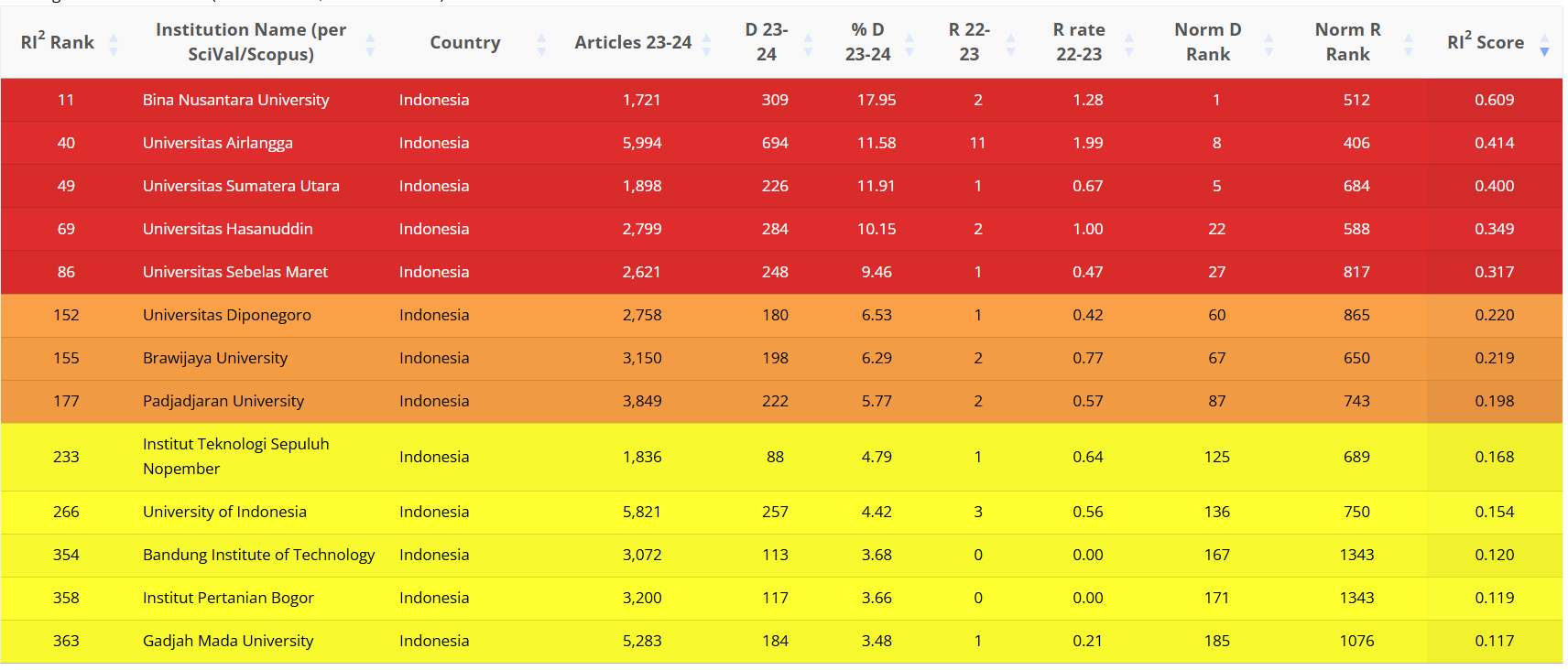This screenshot has height=670, width=1568.
Task: Click the 0.609 RI² Score cell
Action: click(x=1494, y=100)
